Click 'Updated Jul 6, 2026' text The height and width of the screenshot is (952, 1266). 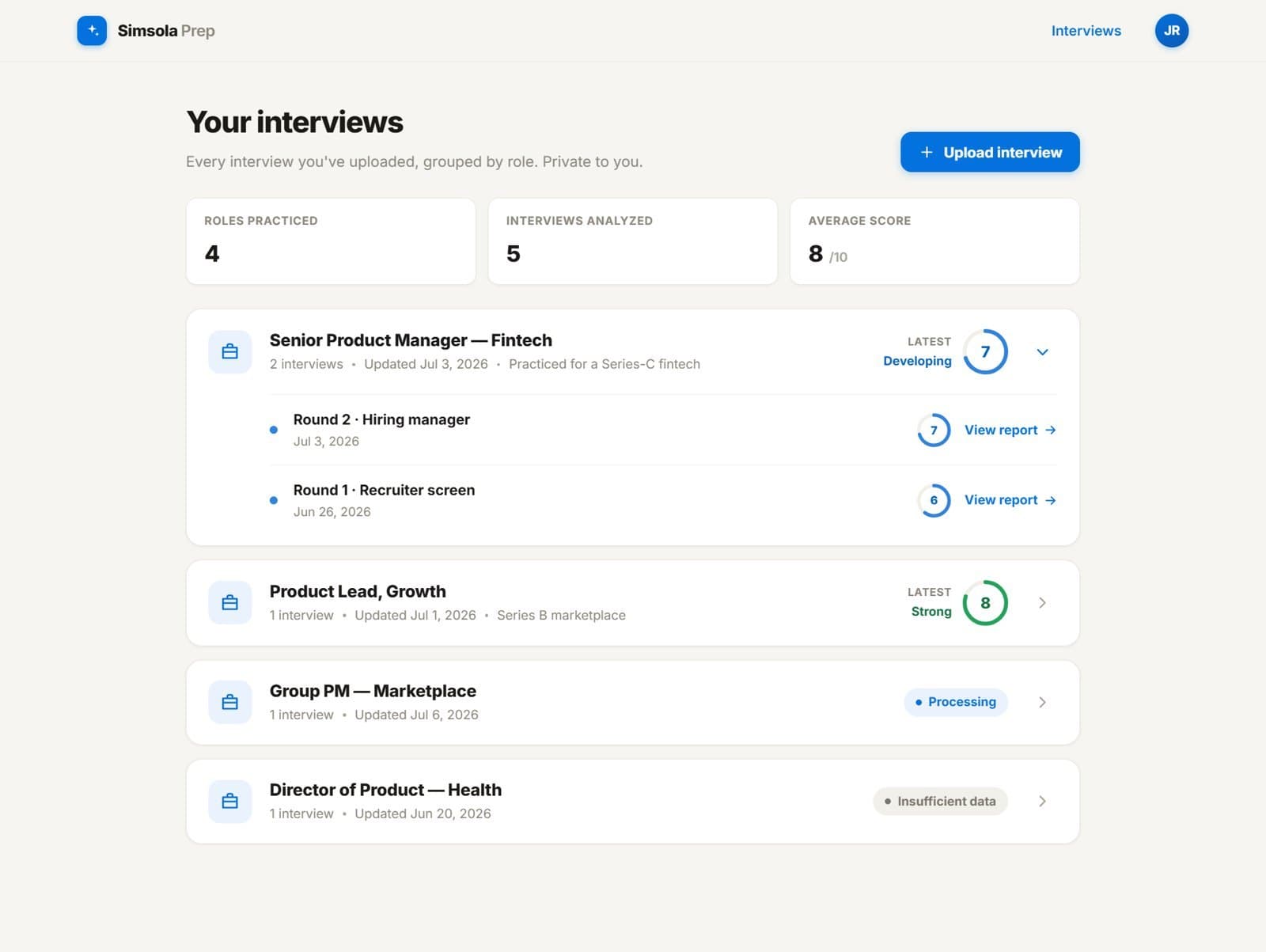pyautogui.click(x=416, y=715)
